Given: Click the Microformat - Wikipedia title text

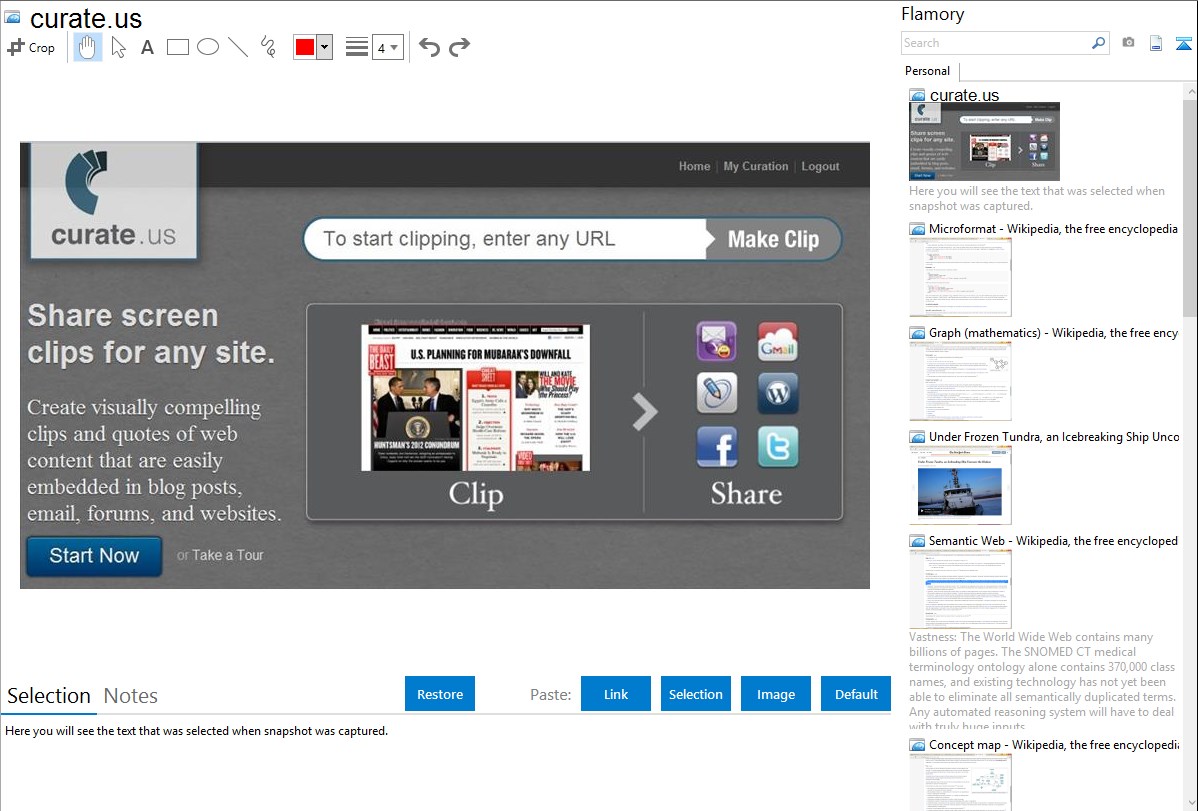Looking at the screenshot, I should (1053, 229).
